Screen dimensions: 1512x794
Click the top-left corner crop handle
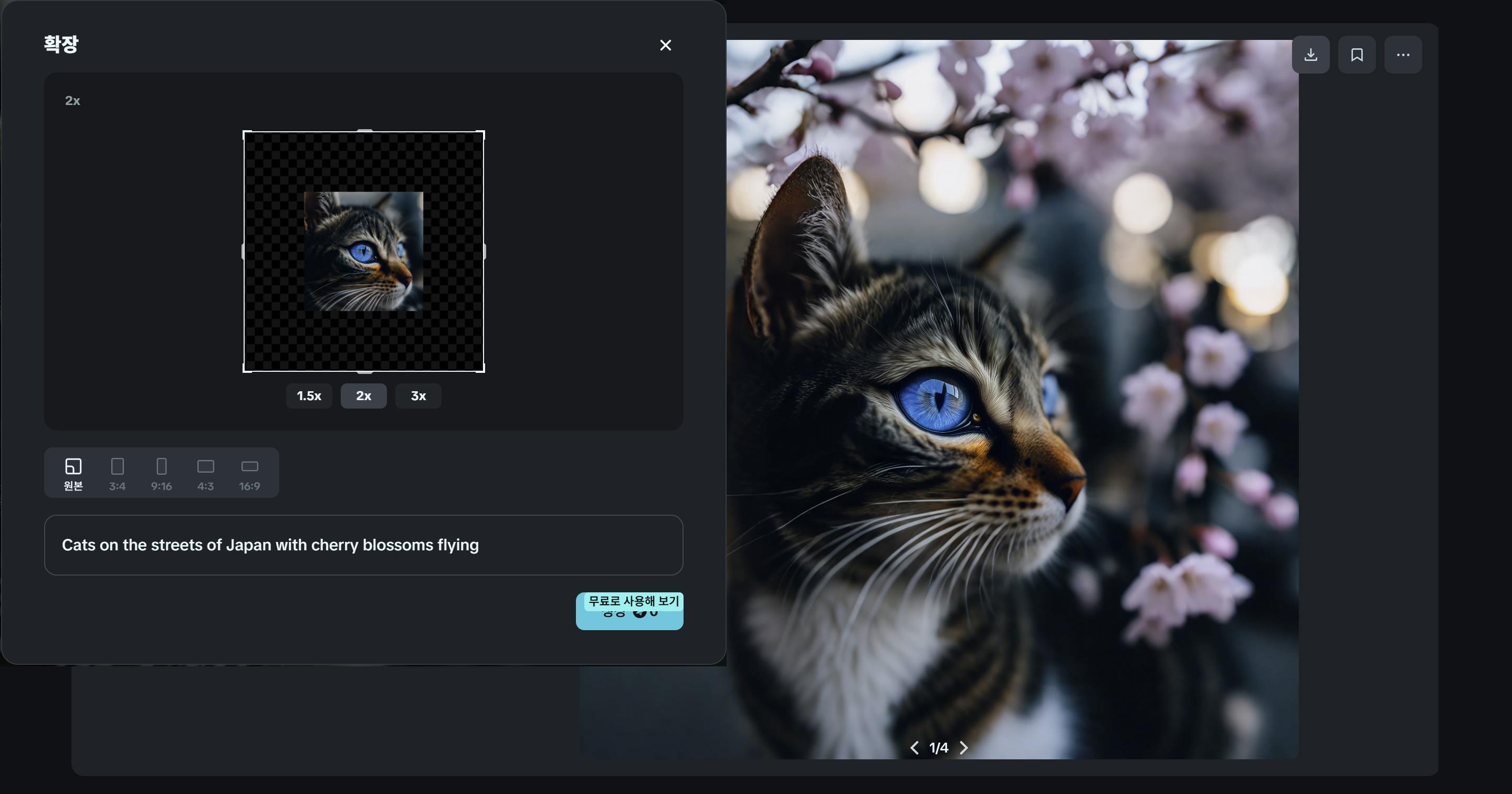[244, 132]
